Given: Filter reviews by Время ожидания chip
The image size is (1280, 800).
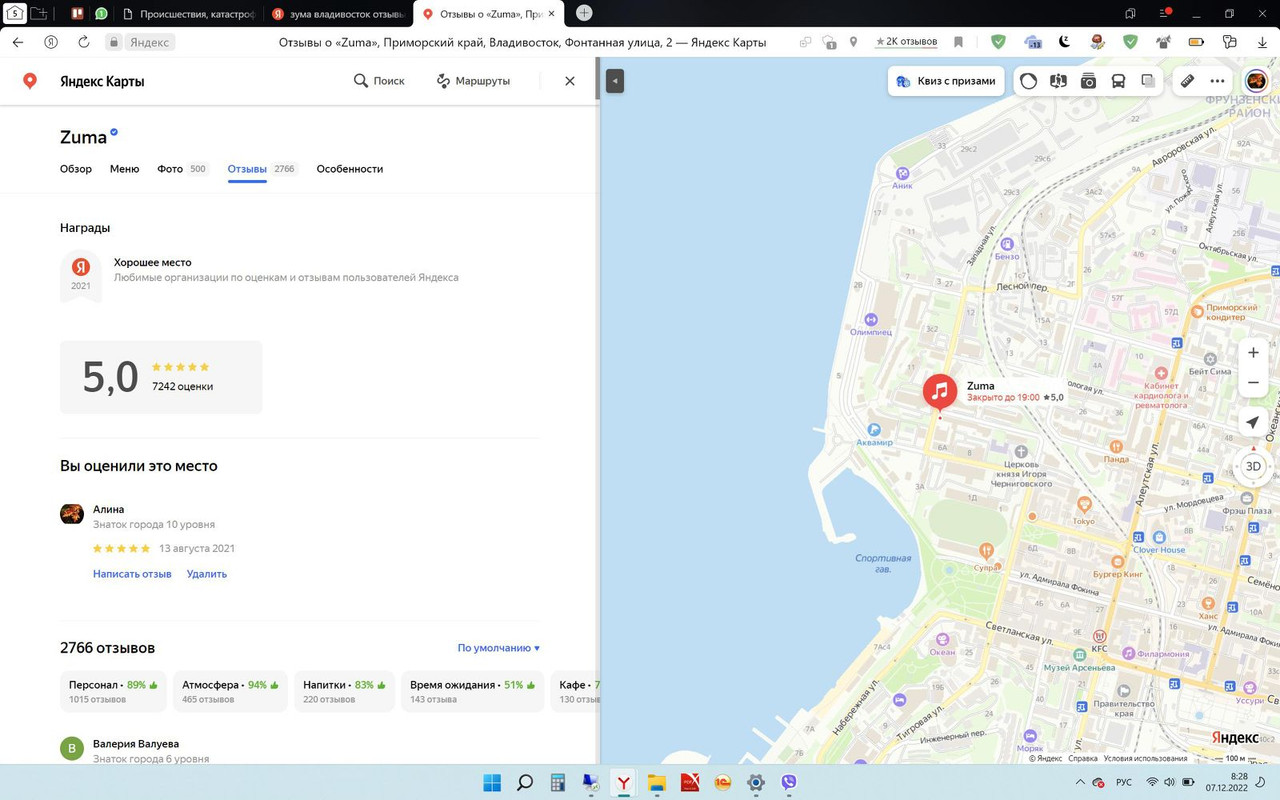Looking at the screenshot, I should point(472,691).
